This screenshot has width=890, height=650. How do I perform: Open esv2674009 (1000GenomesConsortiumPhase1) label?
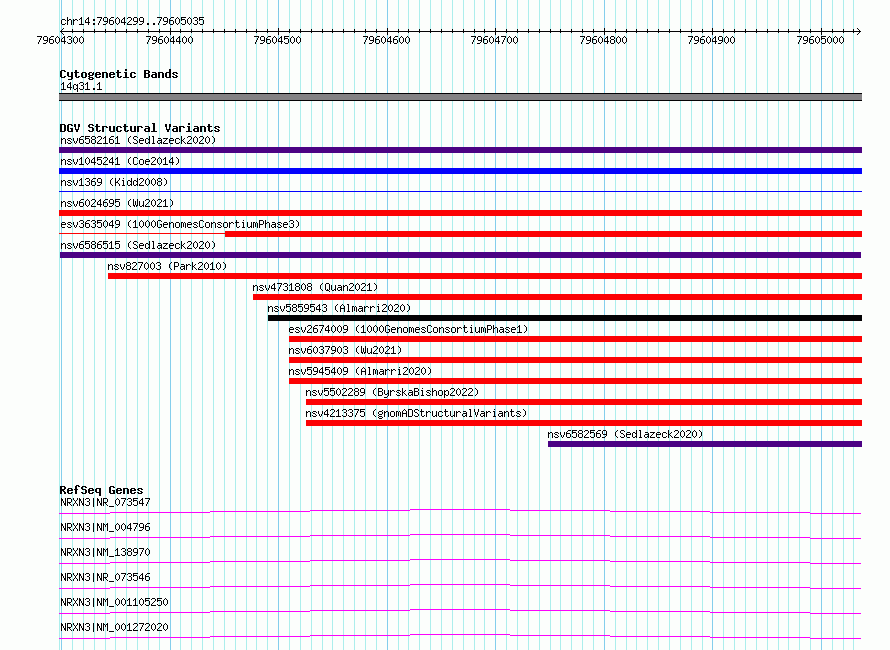[x=408, y=329]
